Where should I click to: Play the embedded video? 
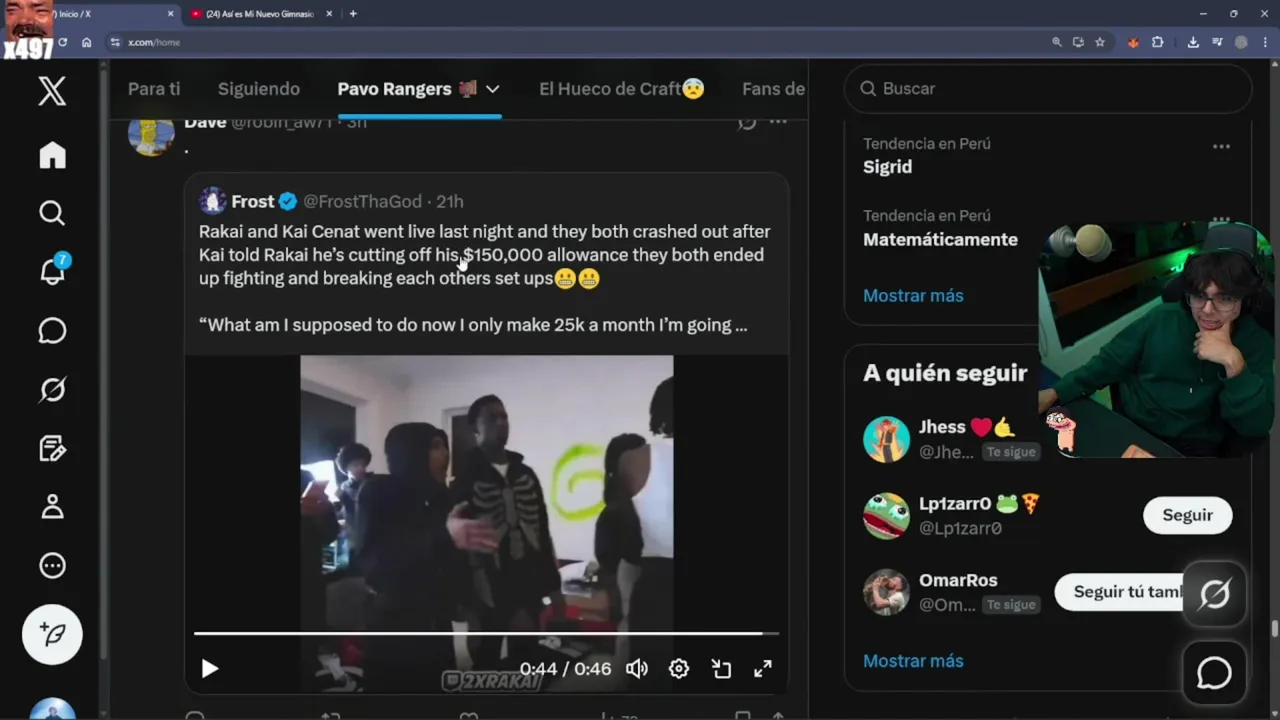[x=210, y=669]
